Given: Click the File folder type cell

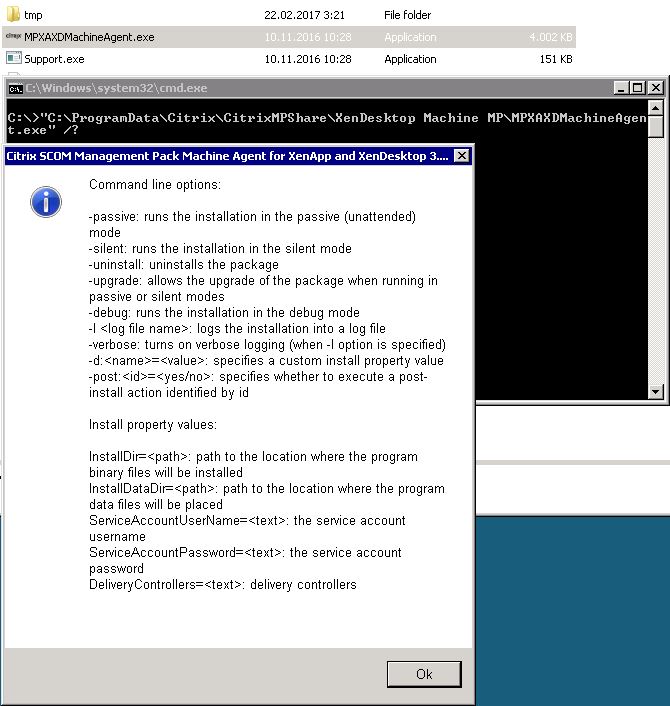Looking at the screenshot, I should pos(407,15).
